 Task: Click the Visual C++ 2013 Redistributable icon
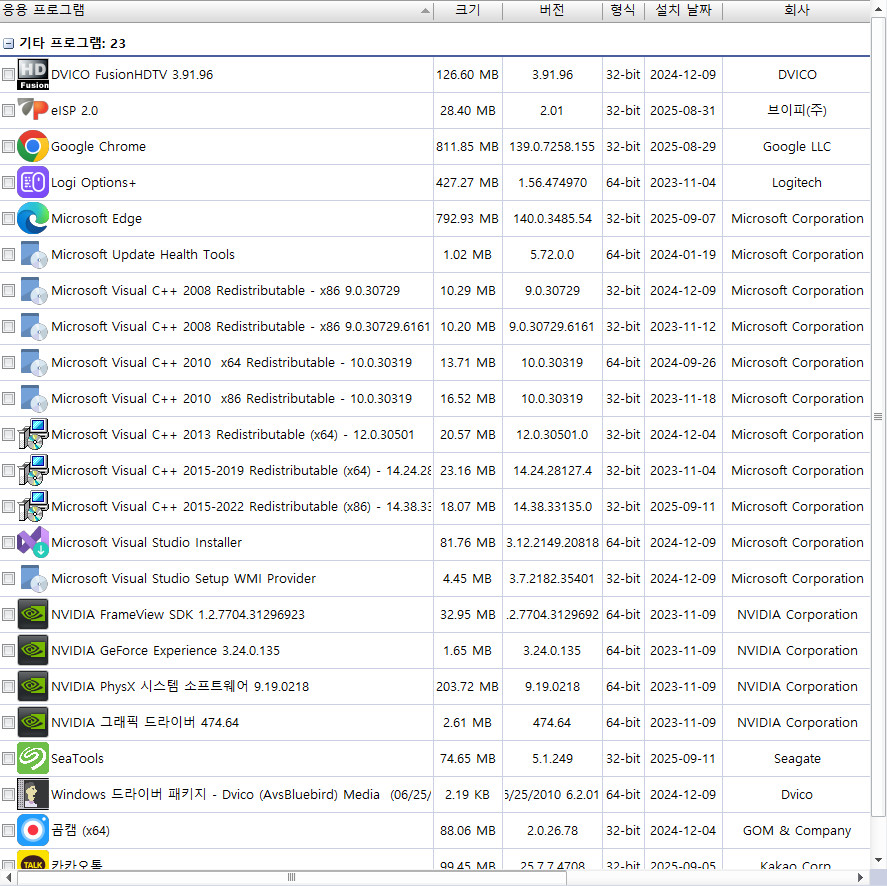tap(33, 435)
